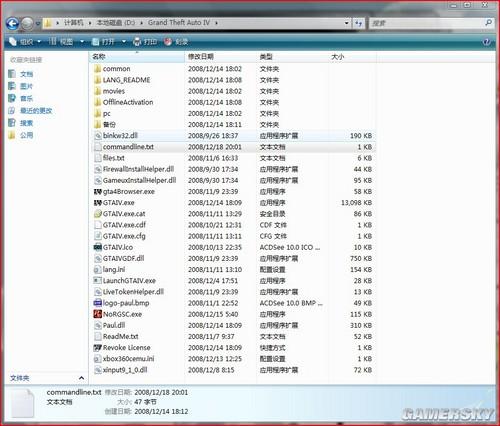Expand arrow after Grand Theft Auto IV breadcrumb

click(216, 23)
